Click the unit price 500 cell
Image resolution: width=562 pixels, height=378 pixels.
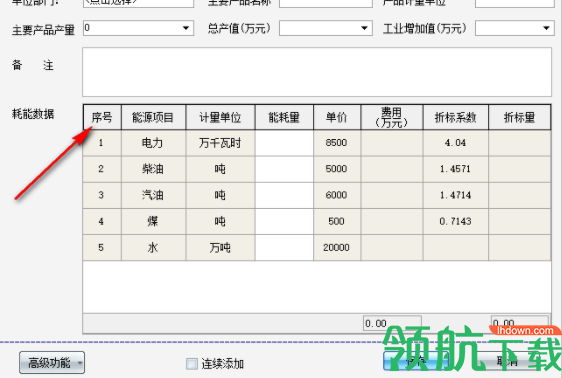(x=337, y=221)
